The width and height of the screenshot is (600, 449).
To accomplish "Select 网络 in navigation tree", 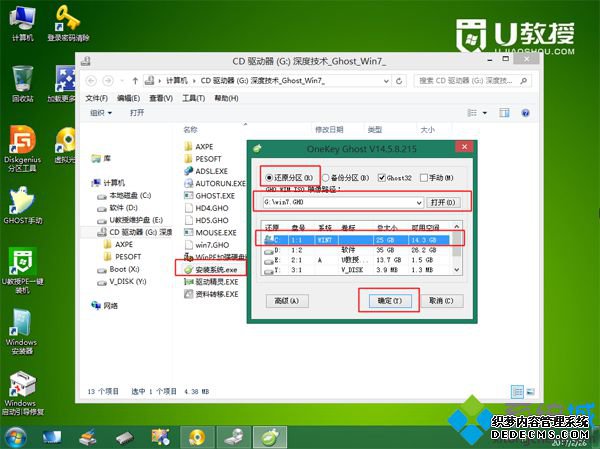I will pos(105,305).
